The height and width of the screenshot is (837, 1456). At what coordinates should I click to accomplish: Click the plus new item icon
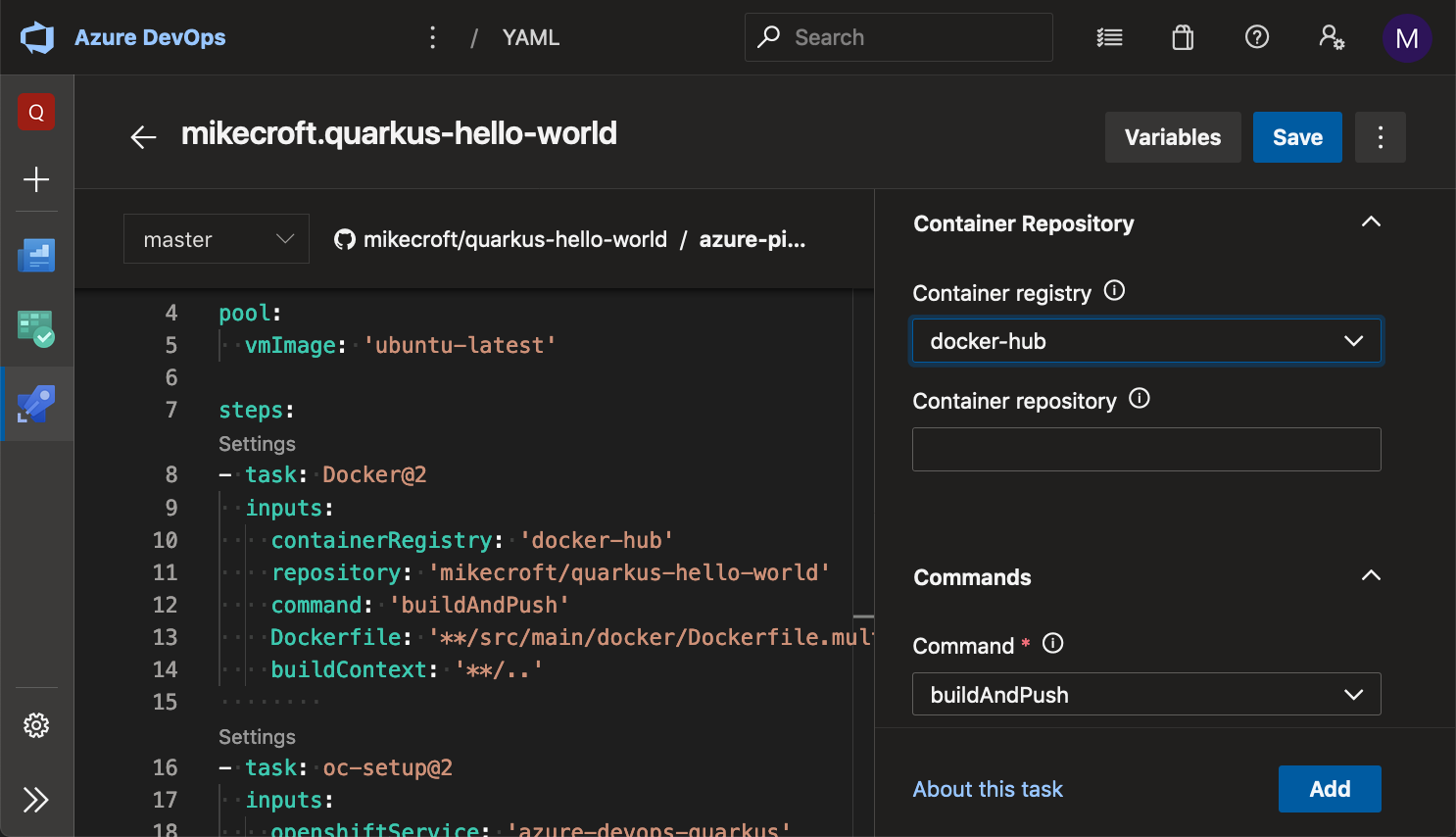coord(36,179)
